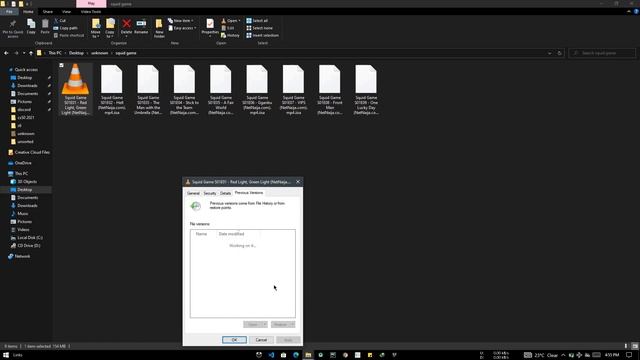Viewport: 640px width, 360px height.
Task: Delete the selected file with red X
Action: (x=127, y=27)
